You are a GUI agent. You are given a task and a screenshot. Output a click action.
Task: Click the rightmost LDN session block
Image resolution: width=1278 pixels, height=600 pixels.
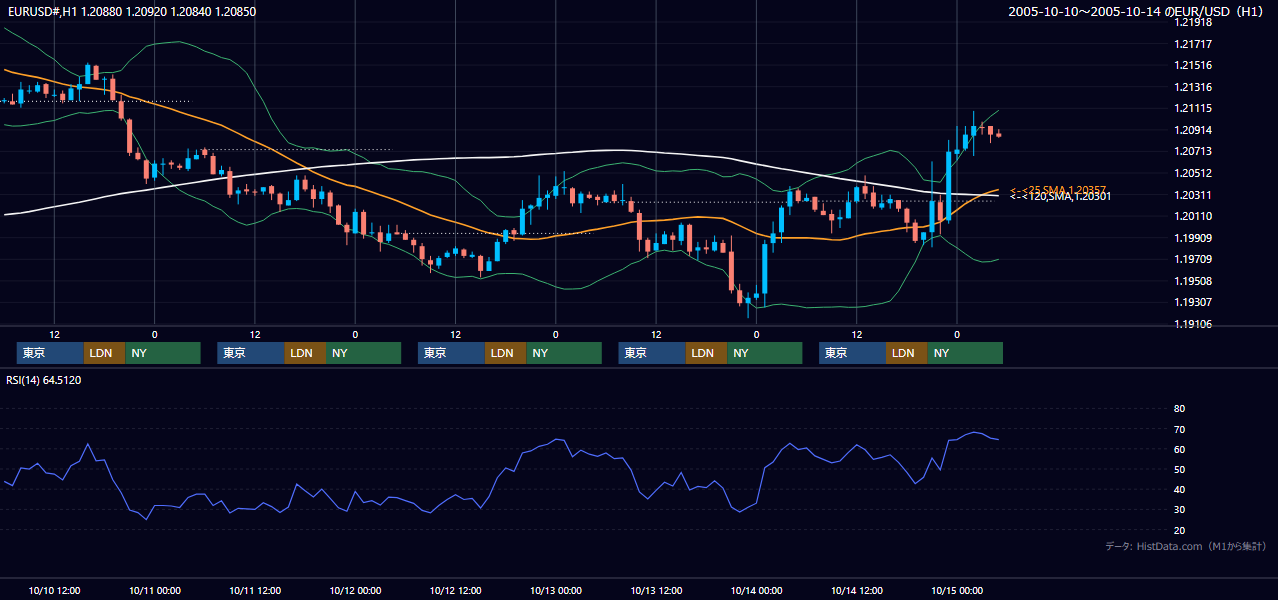pyautogui.click(x=906, y=353)
